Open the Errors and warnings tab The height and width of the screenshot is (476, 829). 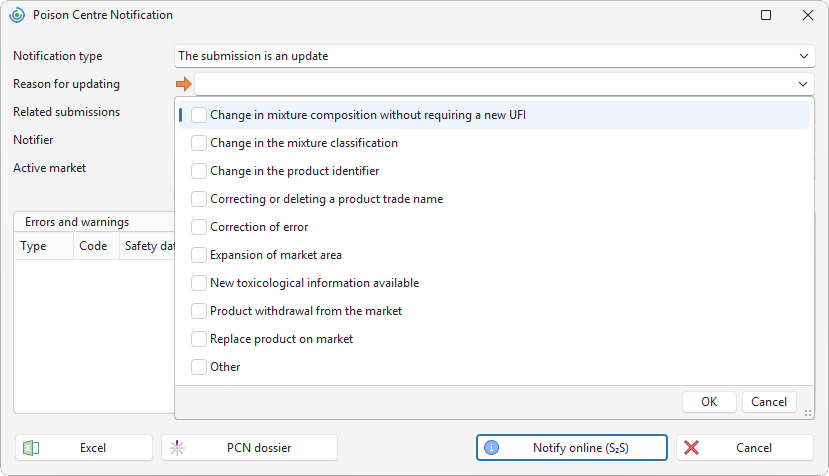coord(77,222)
